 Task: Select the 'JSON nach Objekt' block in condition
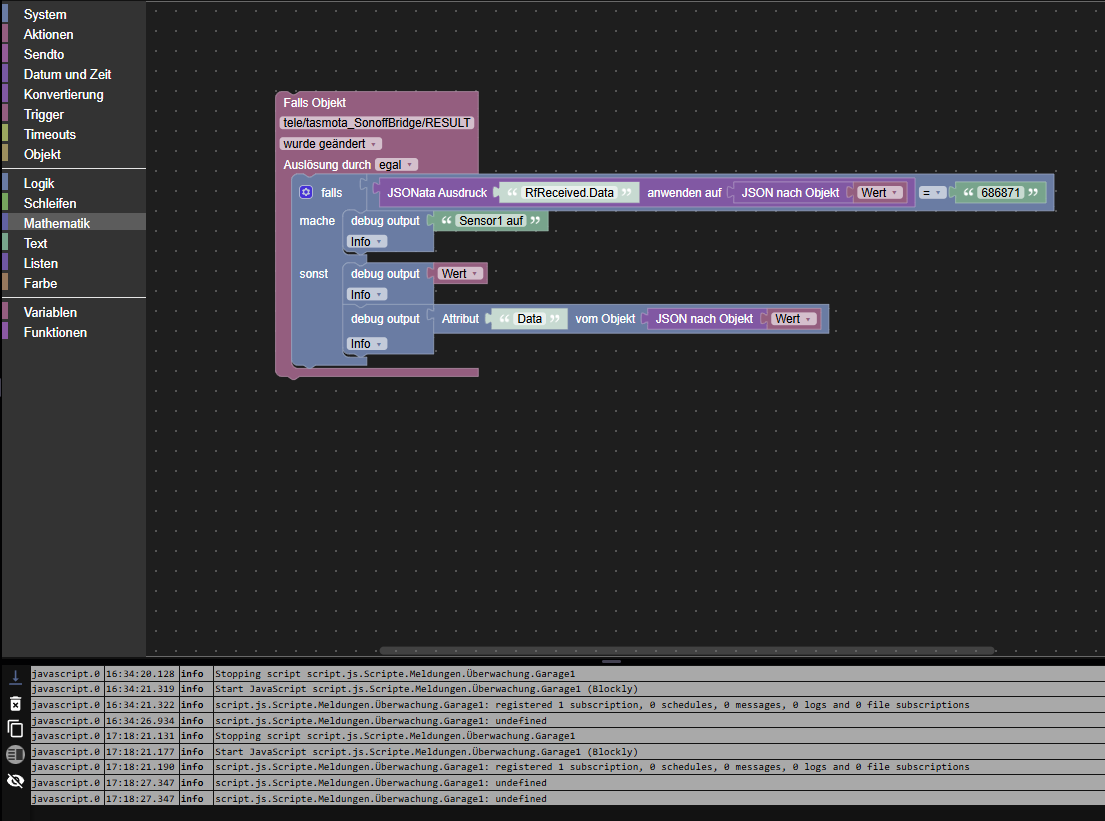pos(790,192)
